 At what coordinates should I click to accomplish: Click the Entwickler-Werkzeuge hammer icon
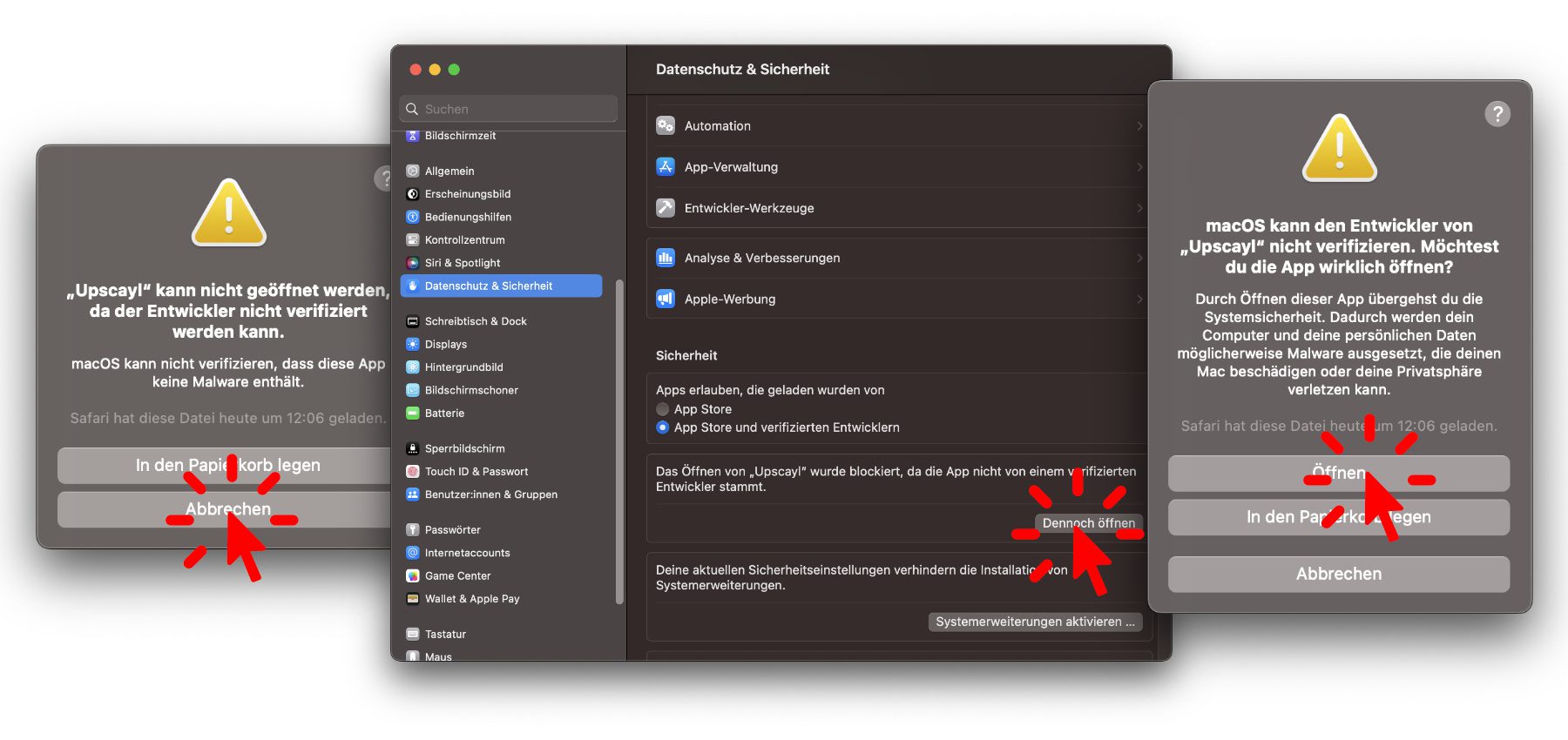[x=666, y=208]
